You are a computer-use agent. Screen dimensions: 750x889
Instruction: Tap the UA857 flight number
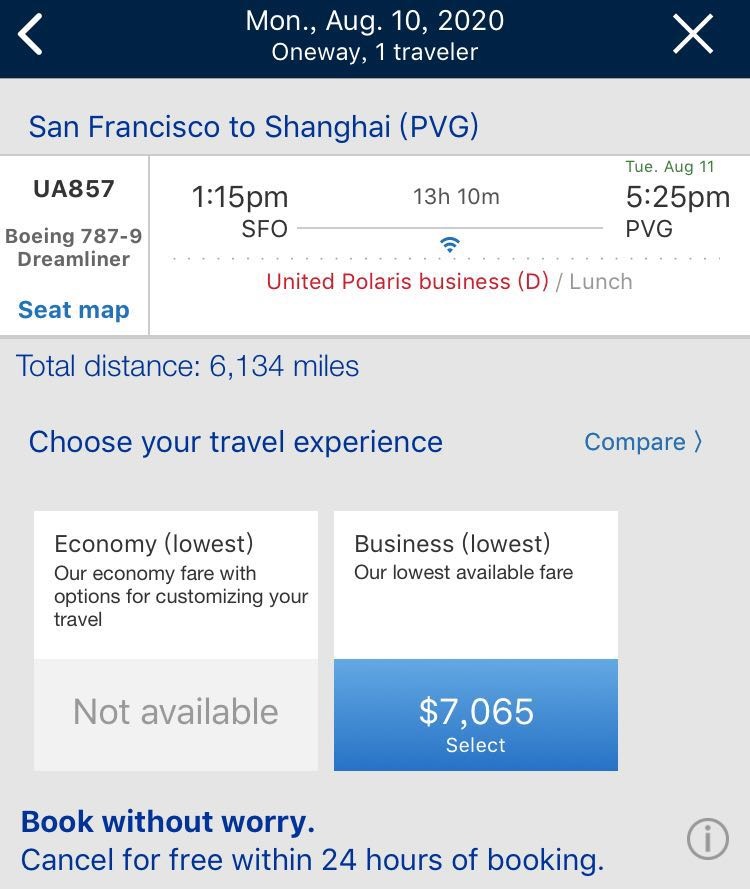click(x=74, y=189)
